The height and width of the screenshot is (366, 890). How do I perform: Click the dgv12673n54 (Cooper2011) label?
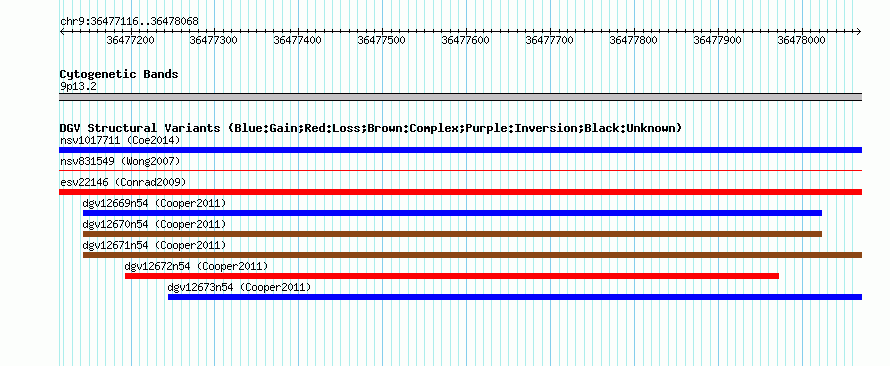(240, 287)
